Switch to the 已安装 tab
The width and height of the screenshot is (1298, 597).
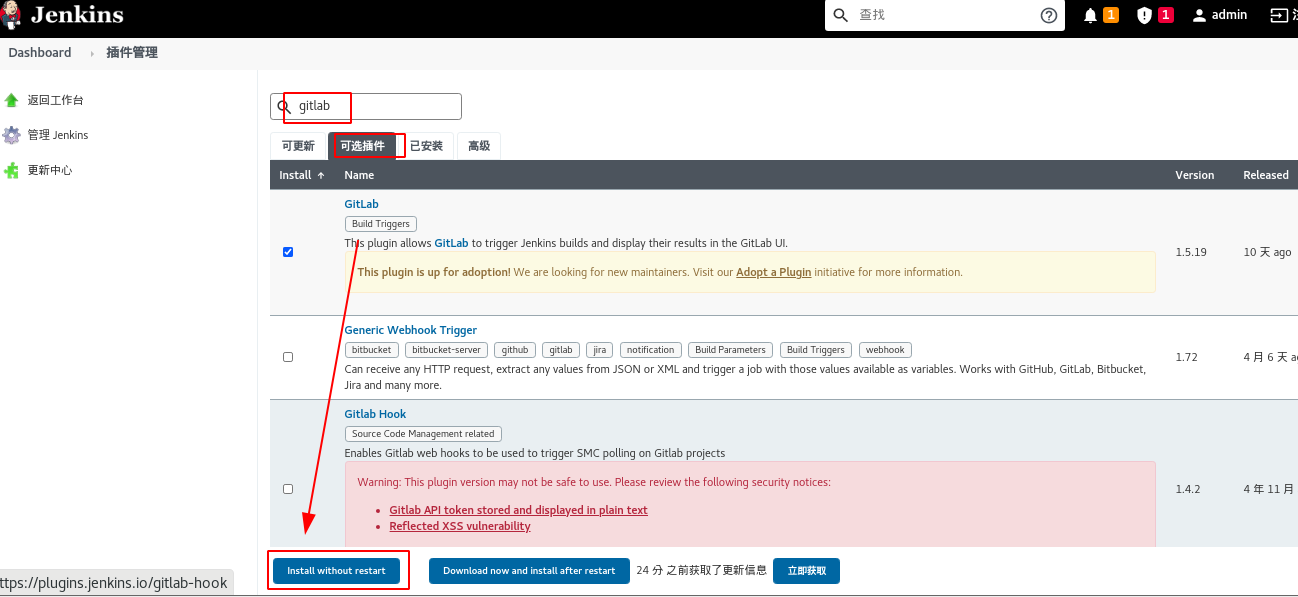[x=426, y=146]
